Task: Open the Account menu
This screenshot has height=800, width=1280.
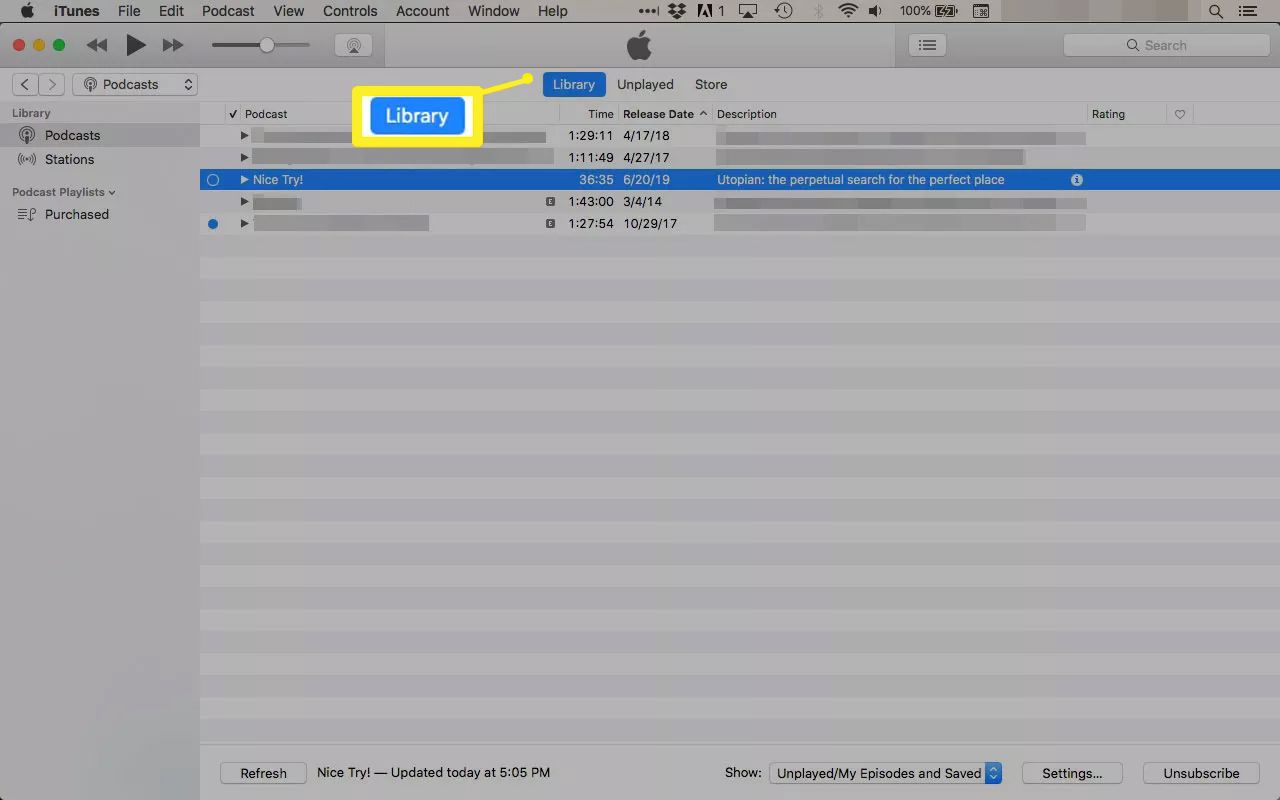Action: point(423,11)
